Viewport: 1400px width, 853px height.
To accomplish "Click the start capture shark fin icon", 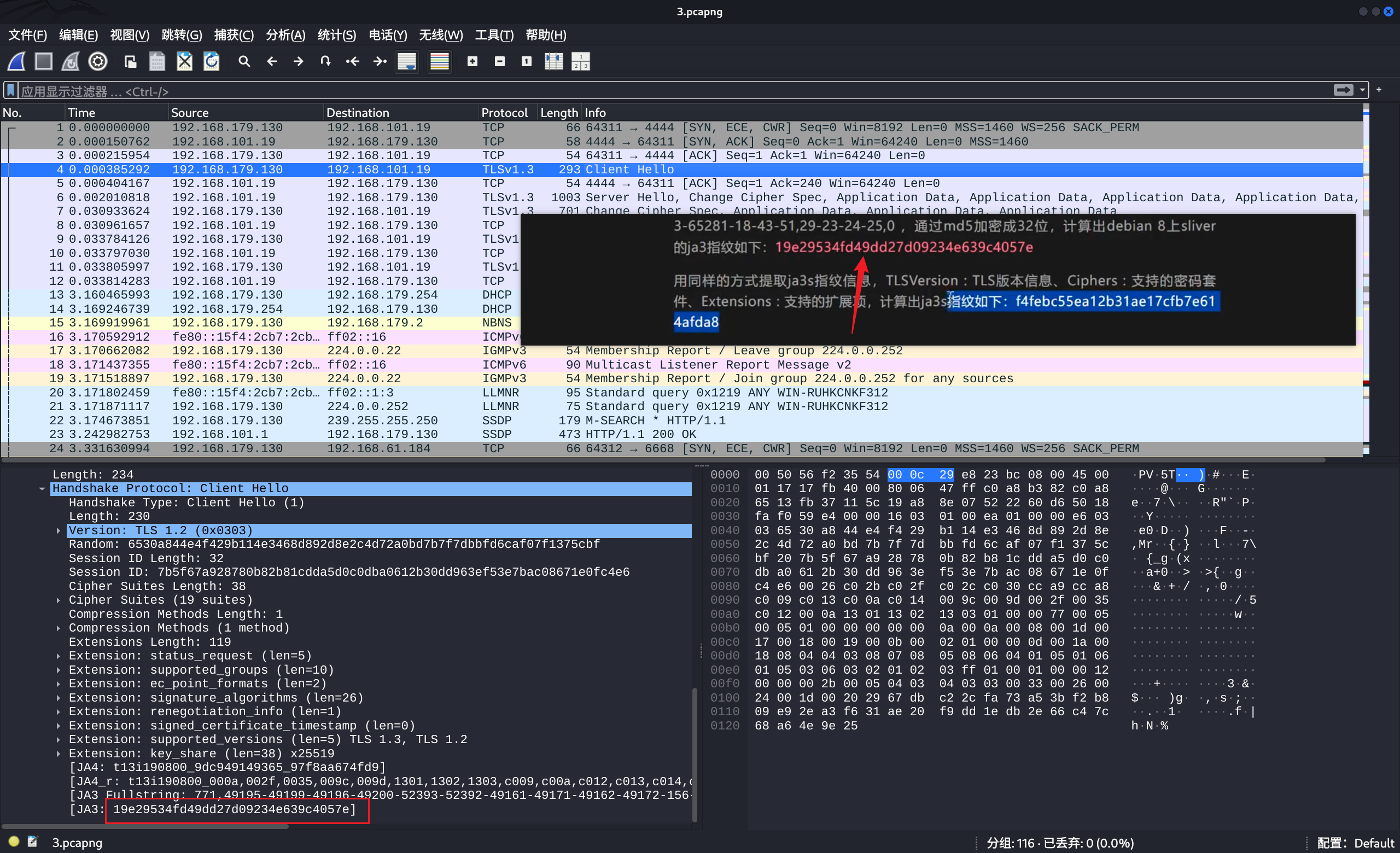I will [x=16, y=61].
